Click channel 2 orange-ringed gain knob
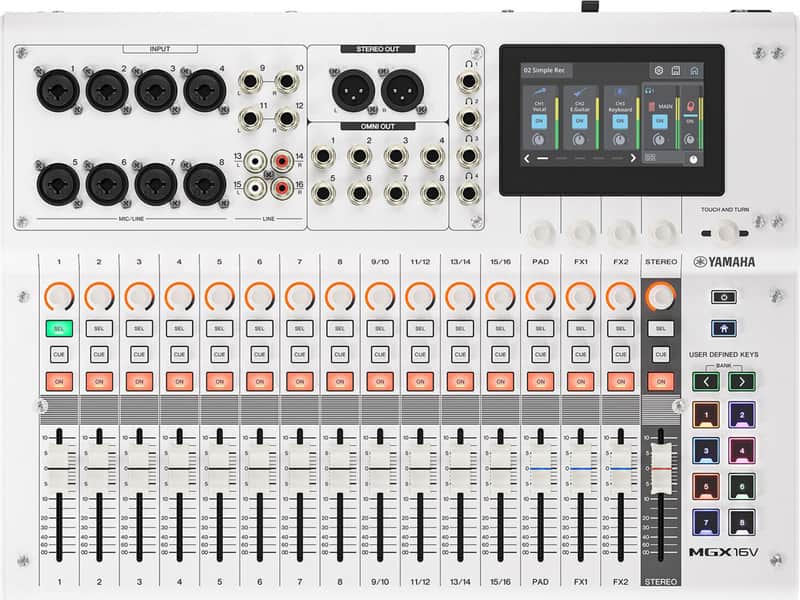Viewport: 800px width, 600px height. [x=99, y=296]
